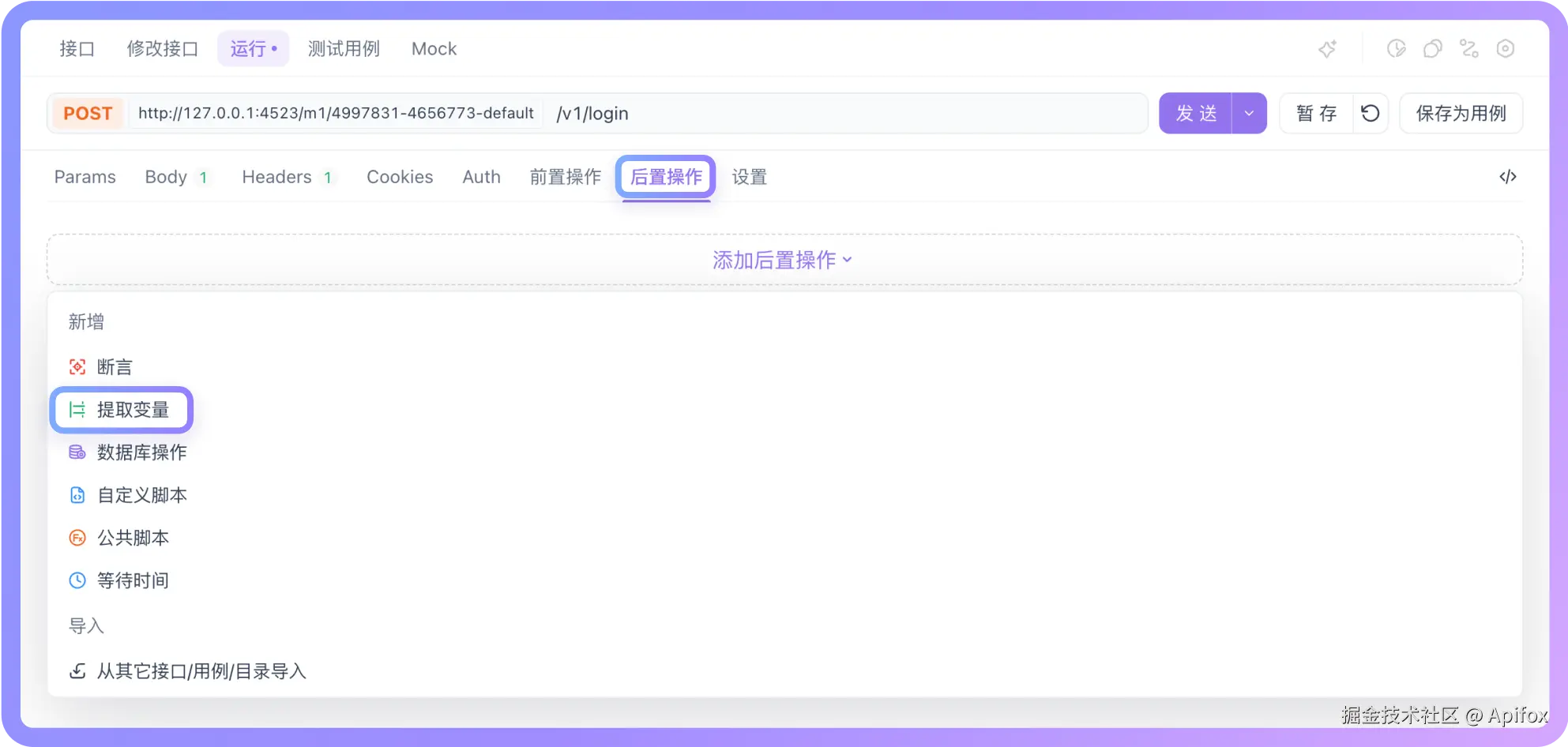Open the clock-with-pencil history icon

(1397, 49)
